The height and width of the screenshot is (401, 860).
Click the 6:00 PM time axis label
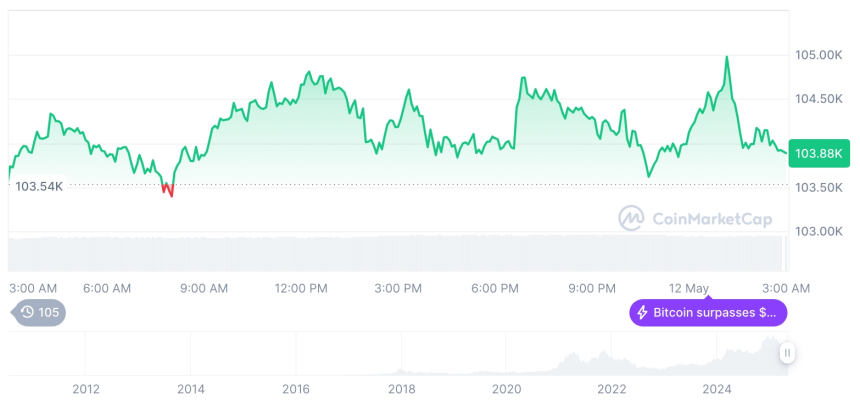[x=495, y=288]
